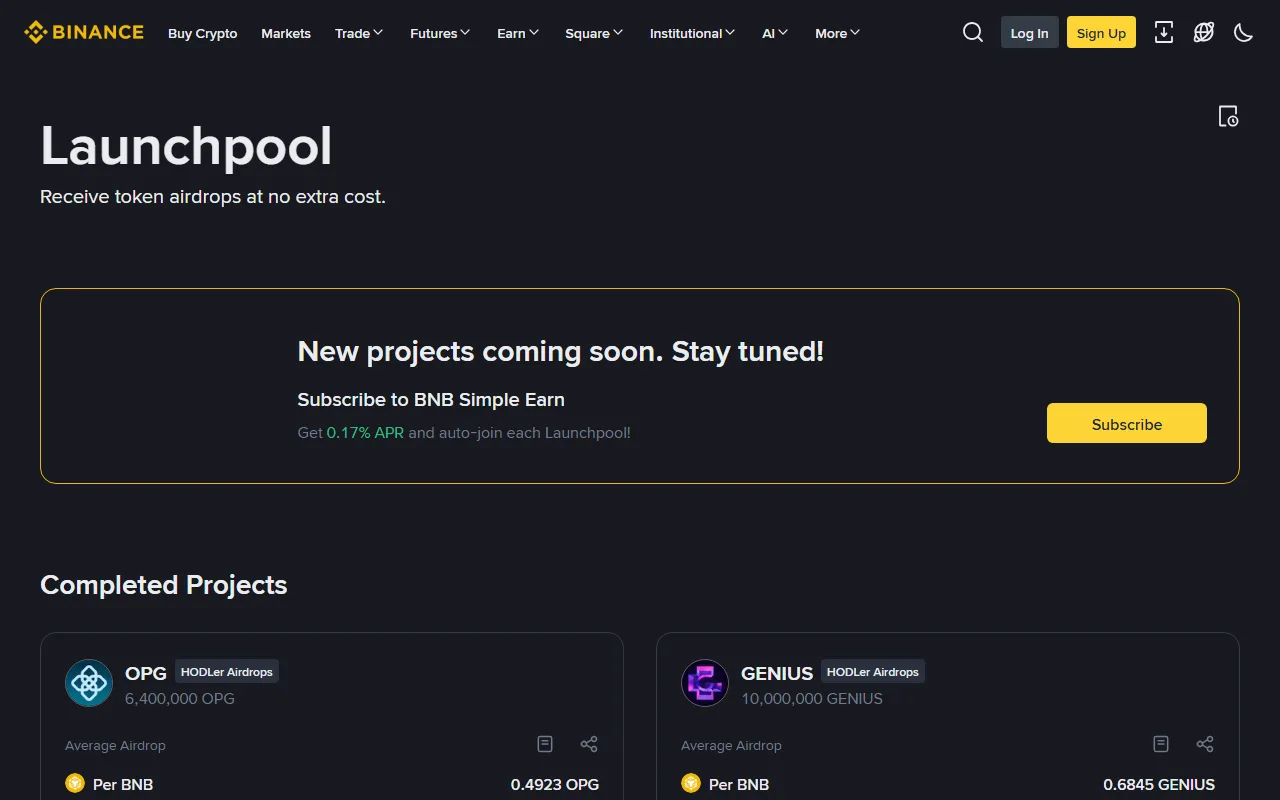Click the OPG token logo
The height and width of the screenshot is (800, 1280).
[89, 684]
